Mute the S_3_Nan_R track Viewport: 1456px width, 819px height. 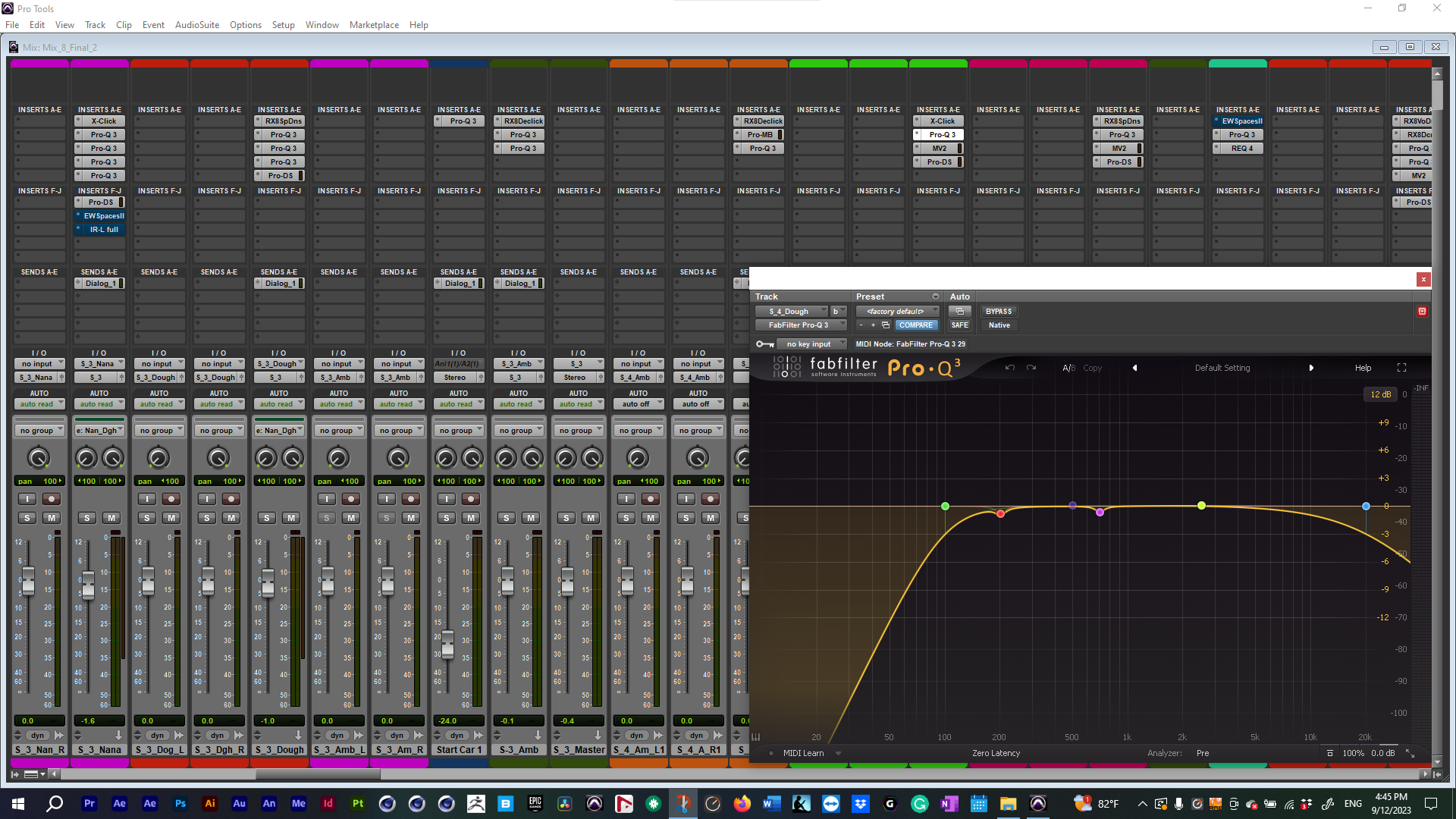click(x=51, y=518)
